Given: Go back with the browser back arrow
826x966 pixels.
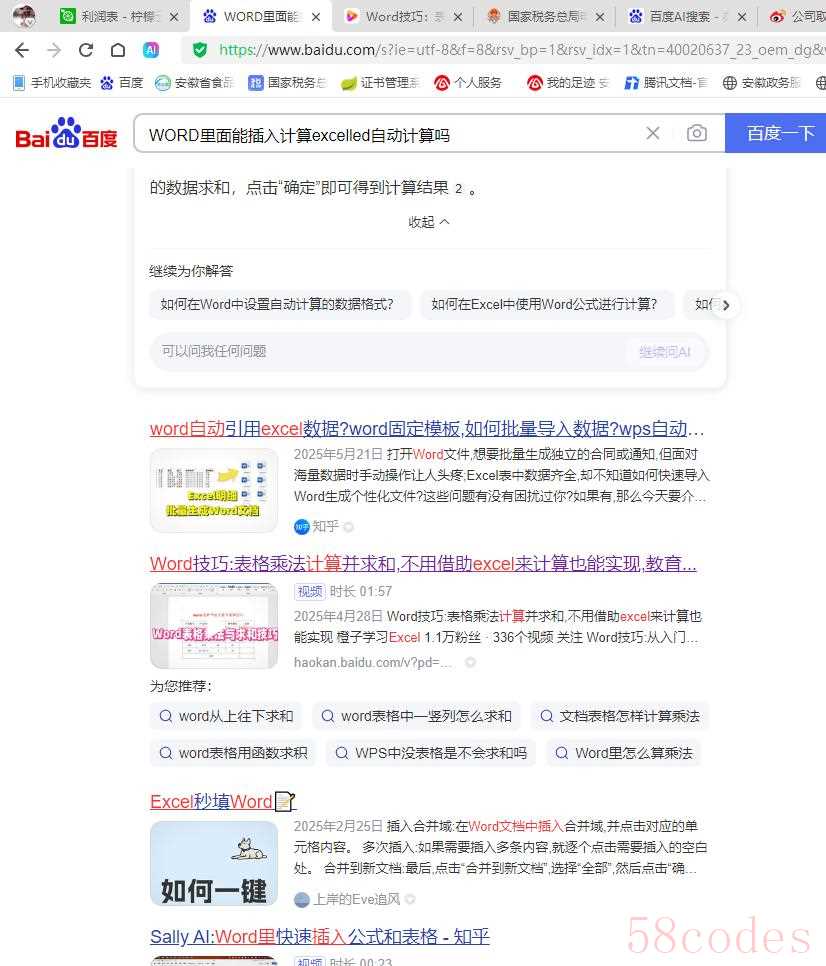Looking at the screenshot, I should click(22, 50).
